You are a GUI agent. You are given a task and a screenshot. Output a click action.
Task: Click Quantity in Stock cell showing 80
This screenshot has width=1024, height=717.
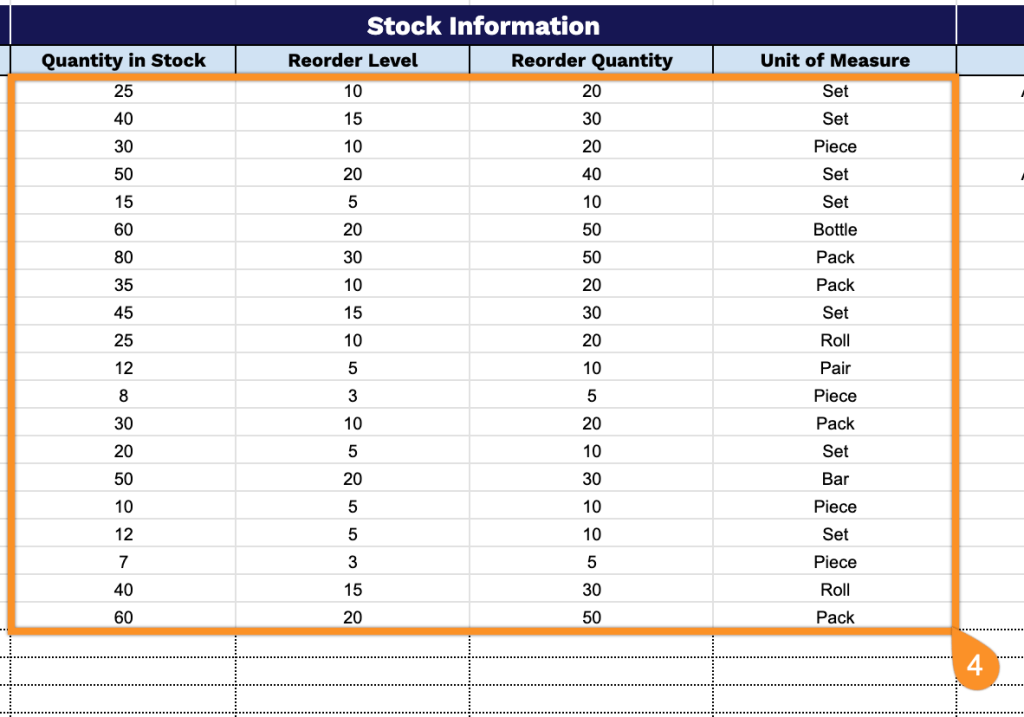point(123,257)
